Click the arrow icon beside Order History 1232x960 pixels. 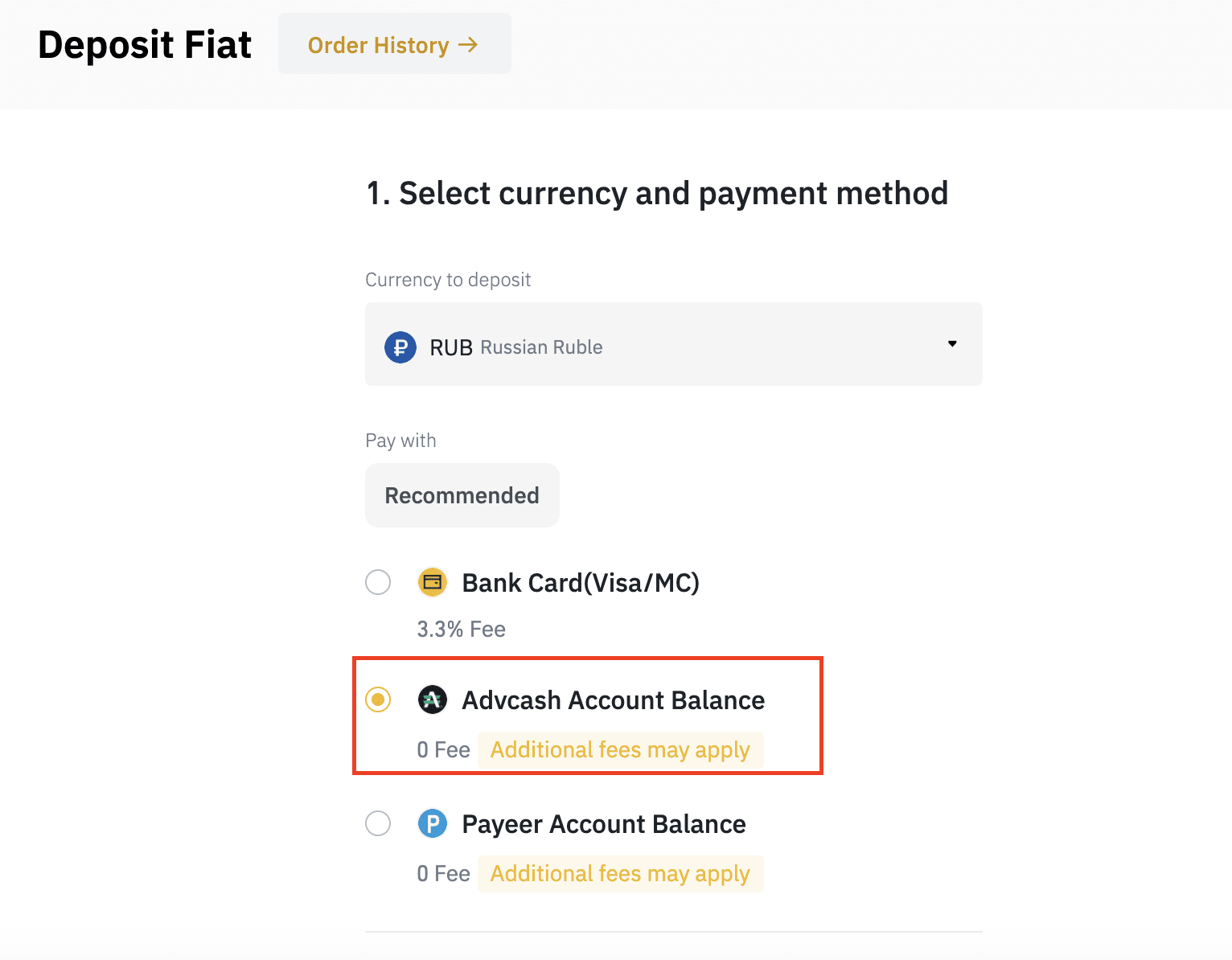click(468, 45)
